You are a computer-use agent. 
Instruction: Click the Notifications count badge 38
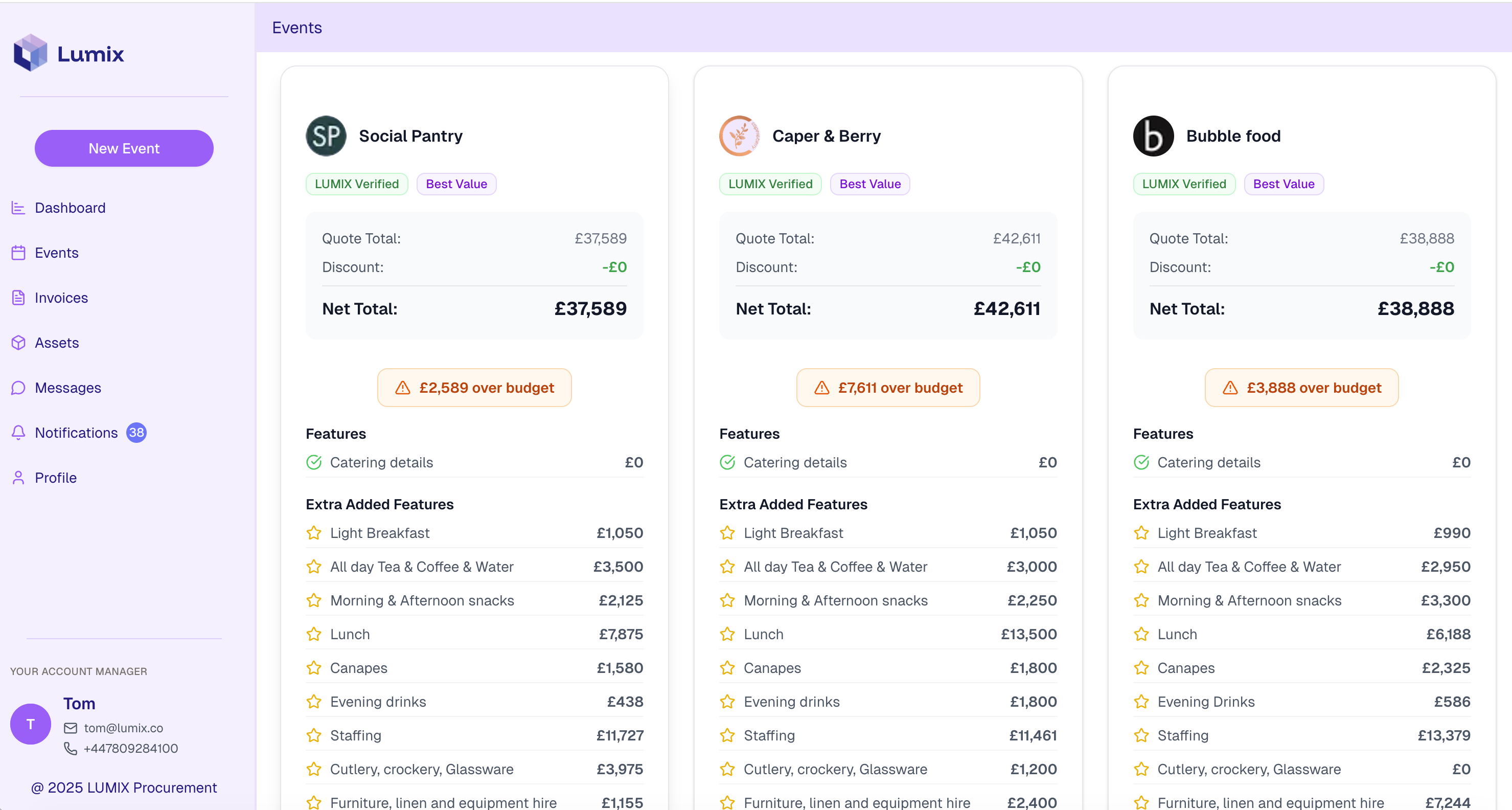coord(136,433)
